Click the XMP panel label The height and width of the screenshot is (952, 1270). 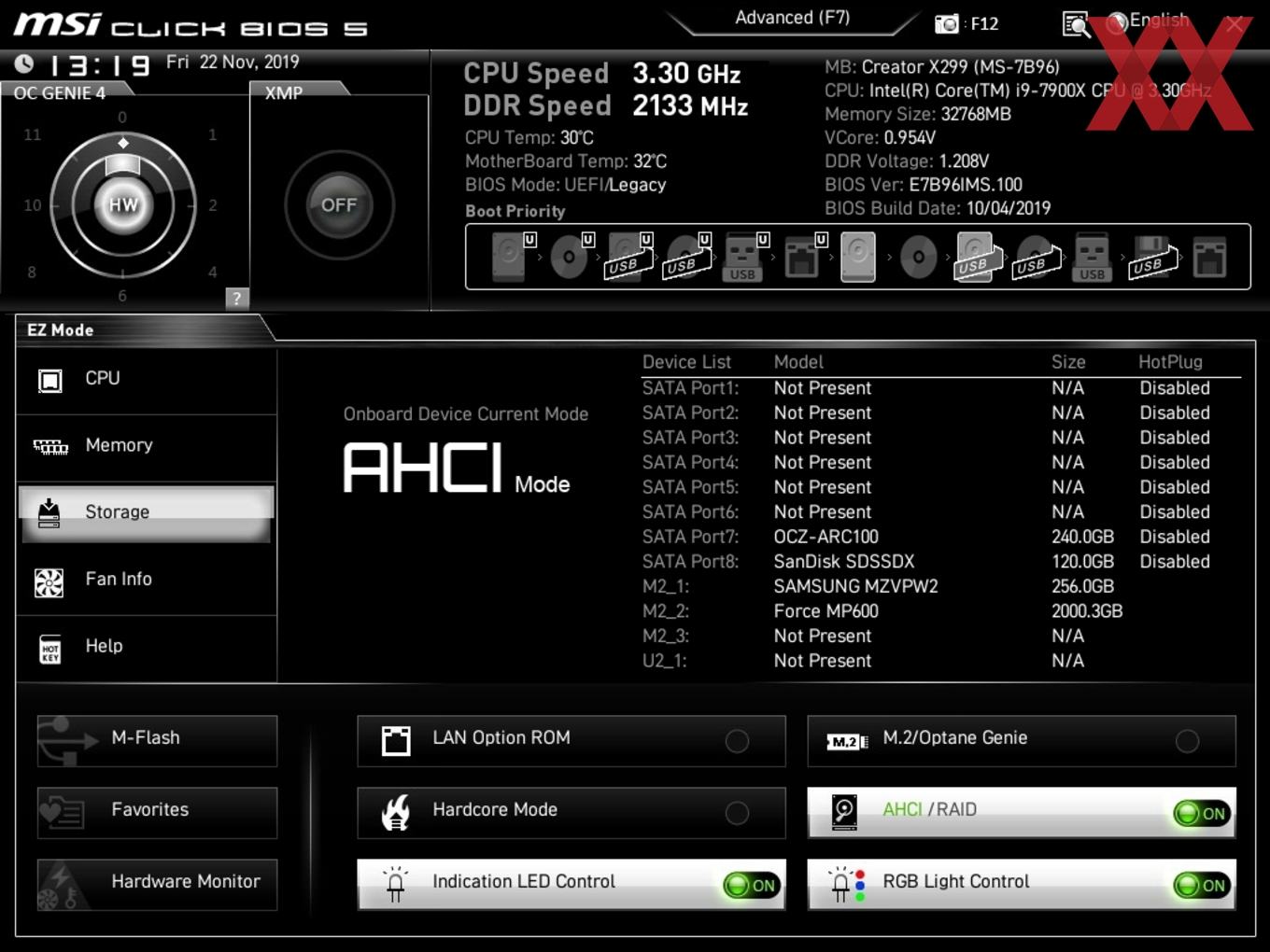coord(284,92)
